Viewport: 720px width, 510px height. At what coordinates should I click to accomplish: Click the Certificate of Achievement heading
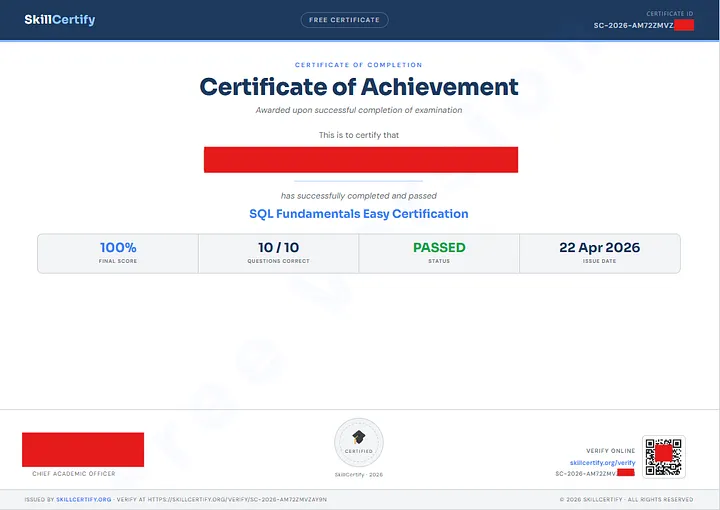(359, 87)
